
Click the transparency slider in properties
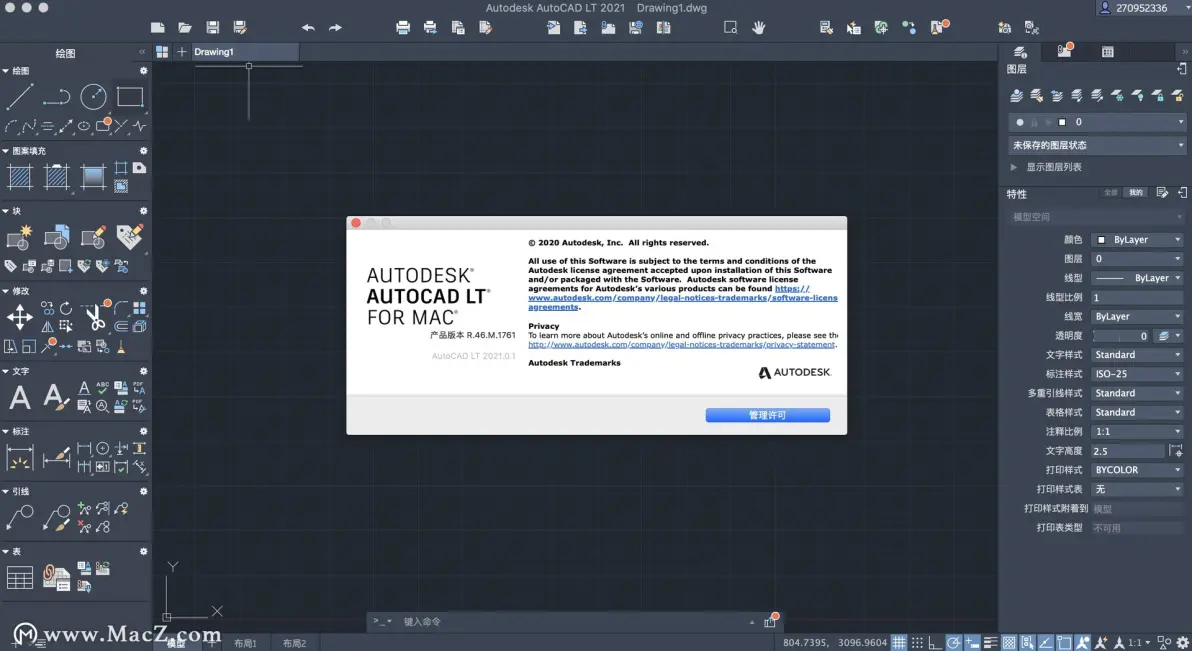click(x=1121, y=335)
